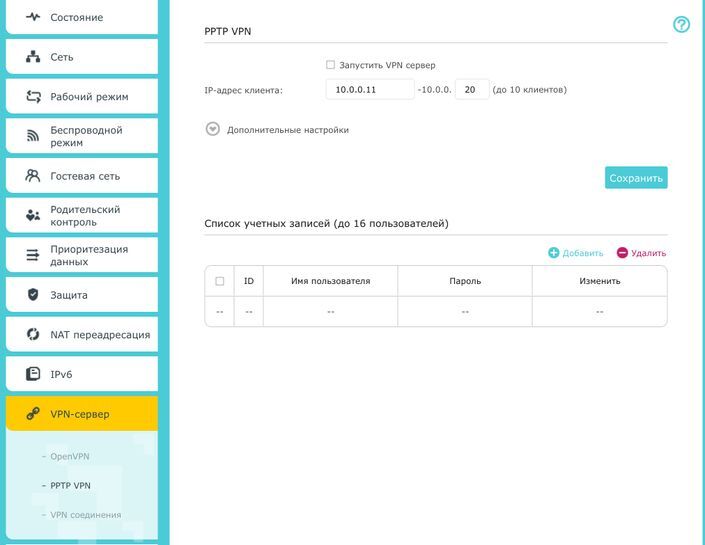The width and height of the screenshot is (705, 545).
Task: Click the IPv6 sidebar icon
Action: click(x=33, y=374)
